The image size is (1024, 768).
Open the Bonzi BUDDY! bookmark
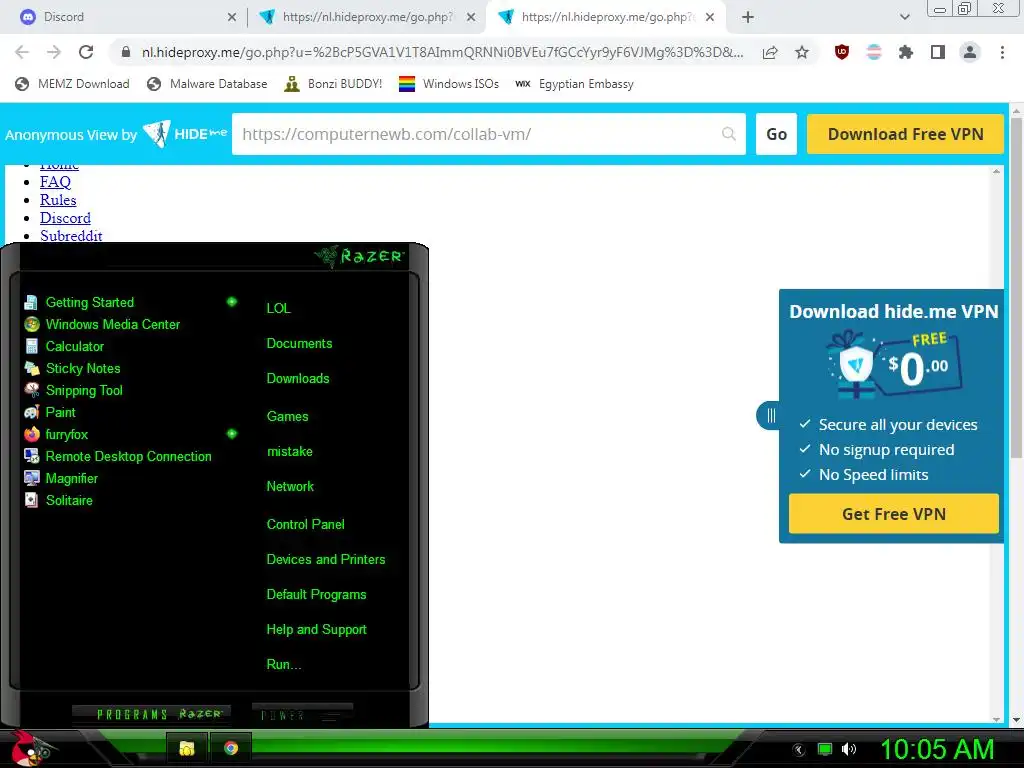point(333,84)
